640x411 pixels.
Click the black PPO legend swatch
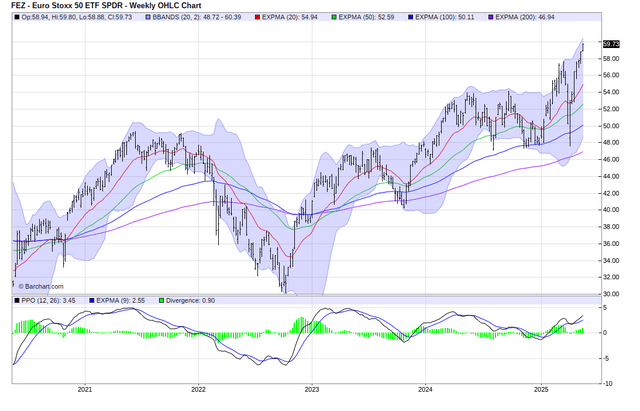tap(17, 300)
